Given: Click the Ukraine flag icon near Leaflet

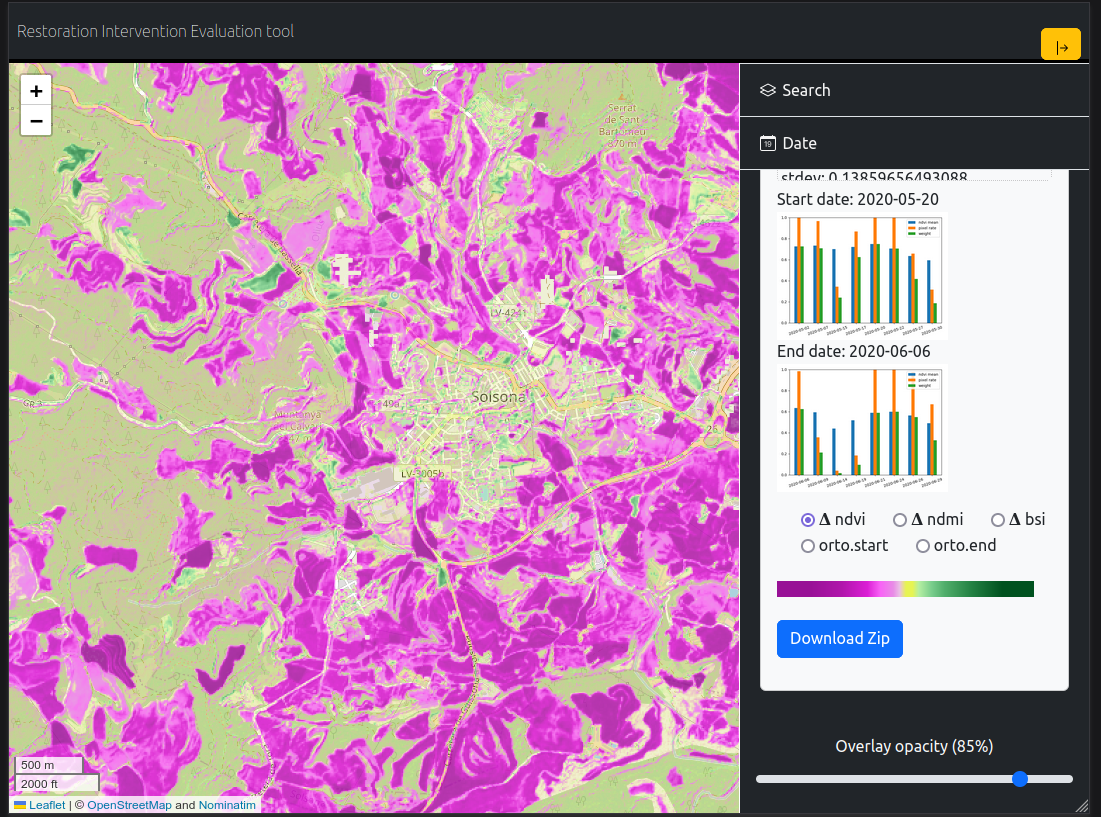Looking at the screenshot, I should pos(20,805).
